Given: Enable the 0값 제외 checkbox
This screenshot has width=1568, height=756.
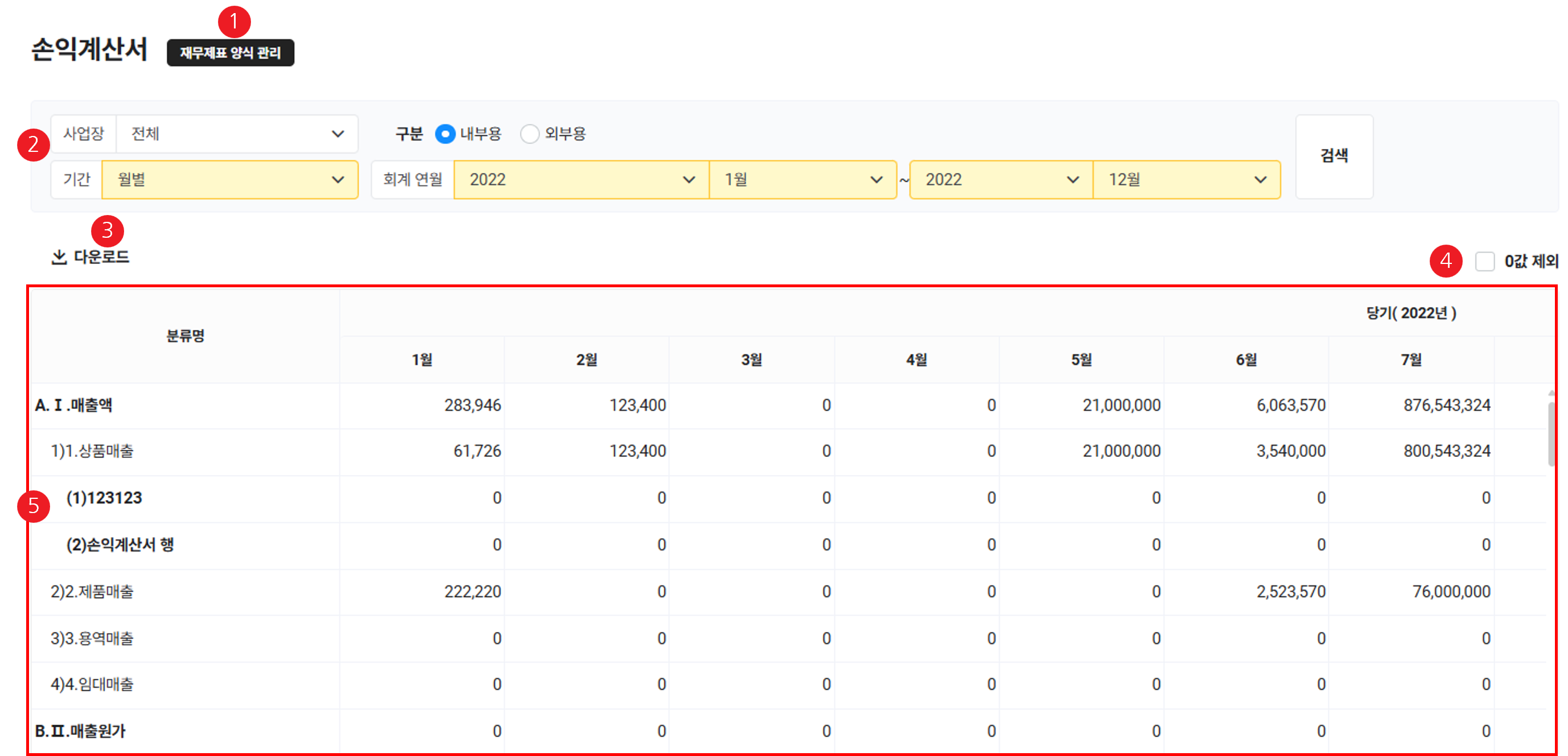Looking at the screenshot, I should (1484, 262).
